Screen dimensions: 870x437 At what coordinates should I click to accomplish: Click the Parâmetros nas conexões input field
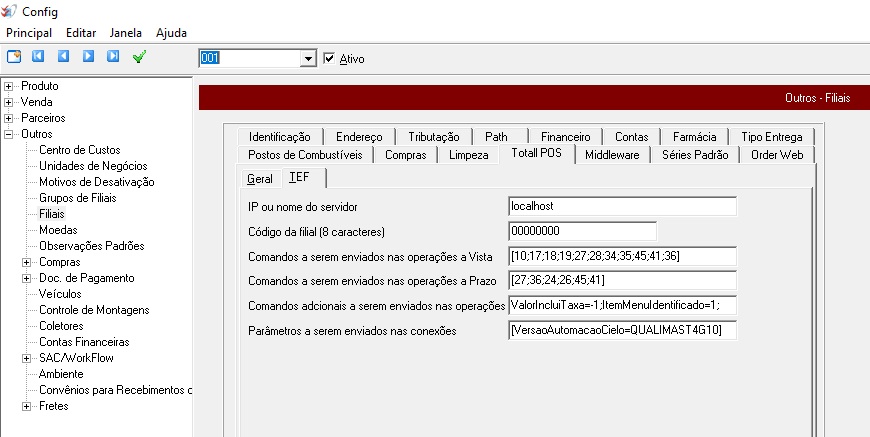click(x=622, y=331)
